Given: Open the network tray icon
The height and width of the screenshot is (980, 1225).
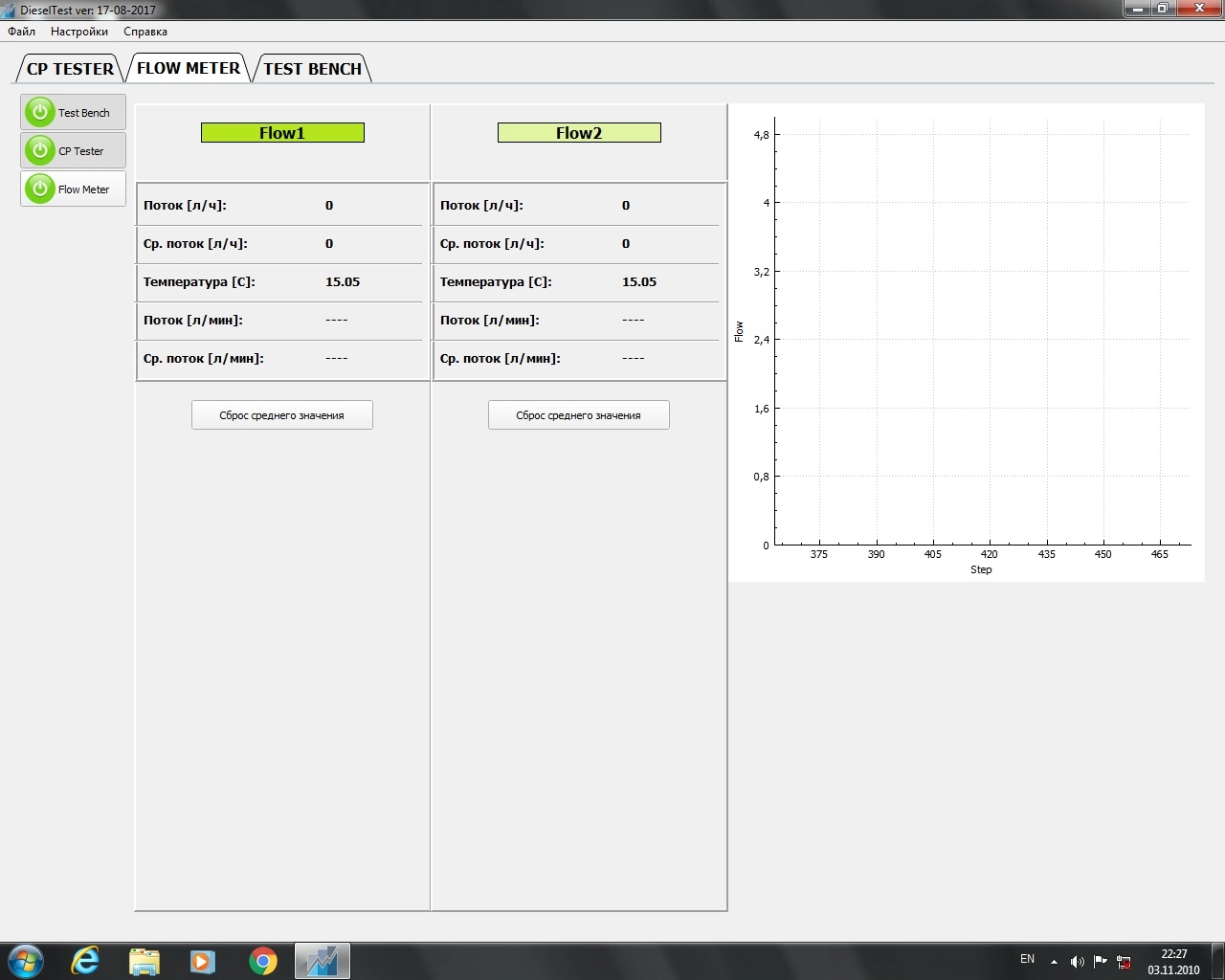Looking at the screenshot, I should (x=1124, y=962).
